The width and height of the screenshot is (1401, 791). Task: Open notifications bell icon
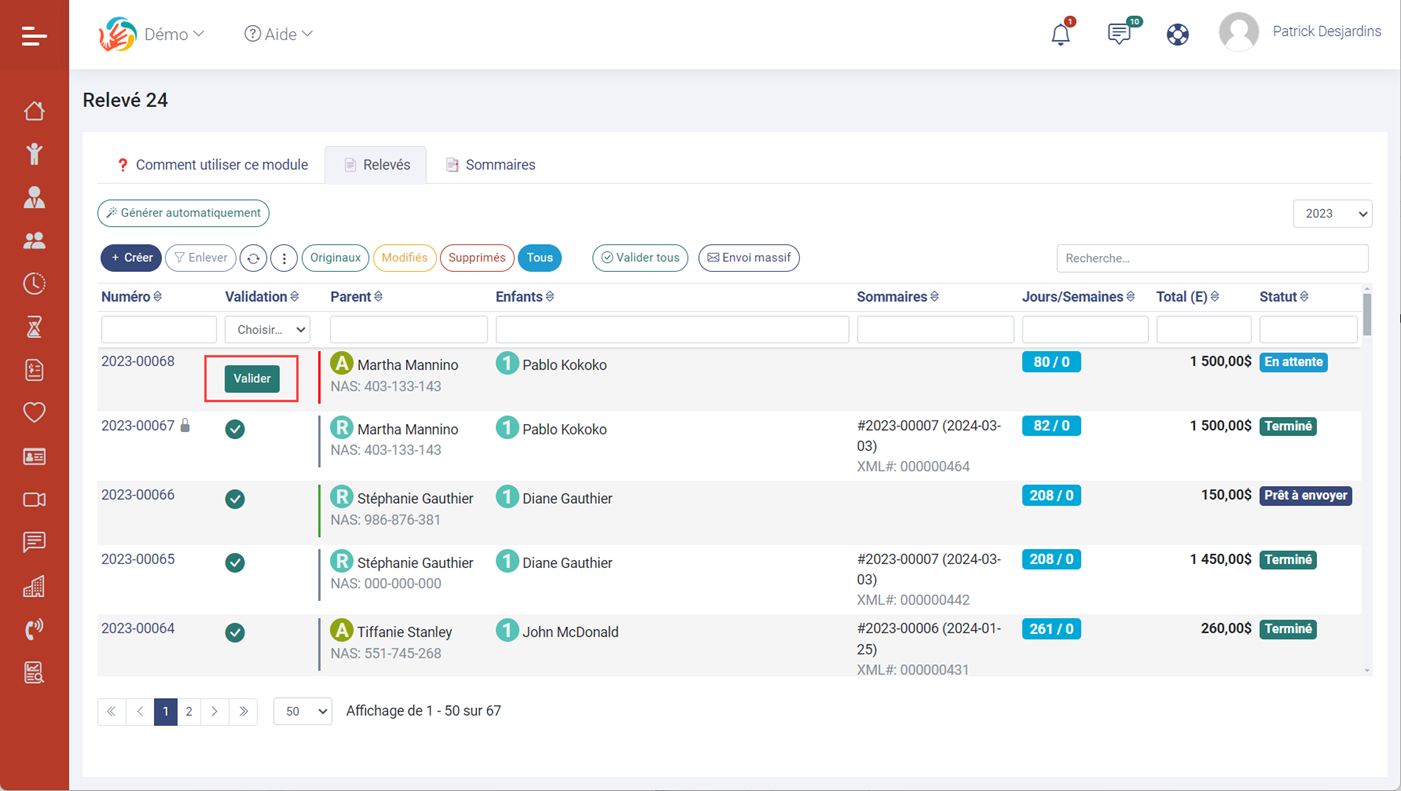[1061, 34]
